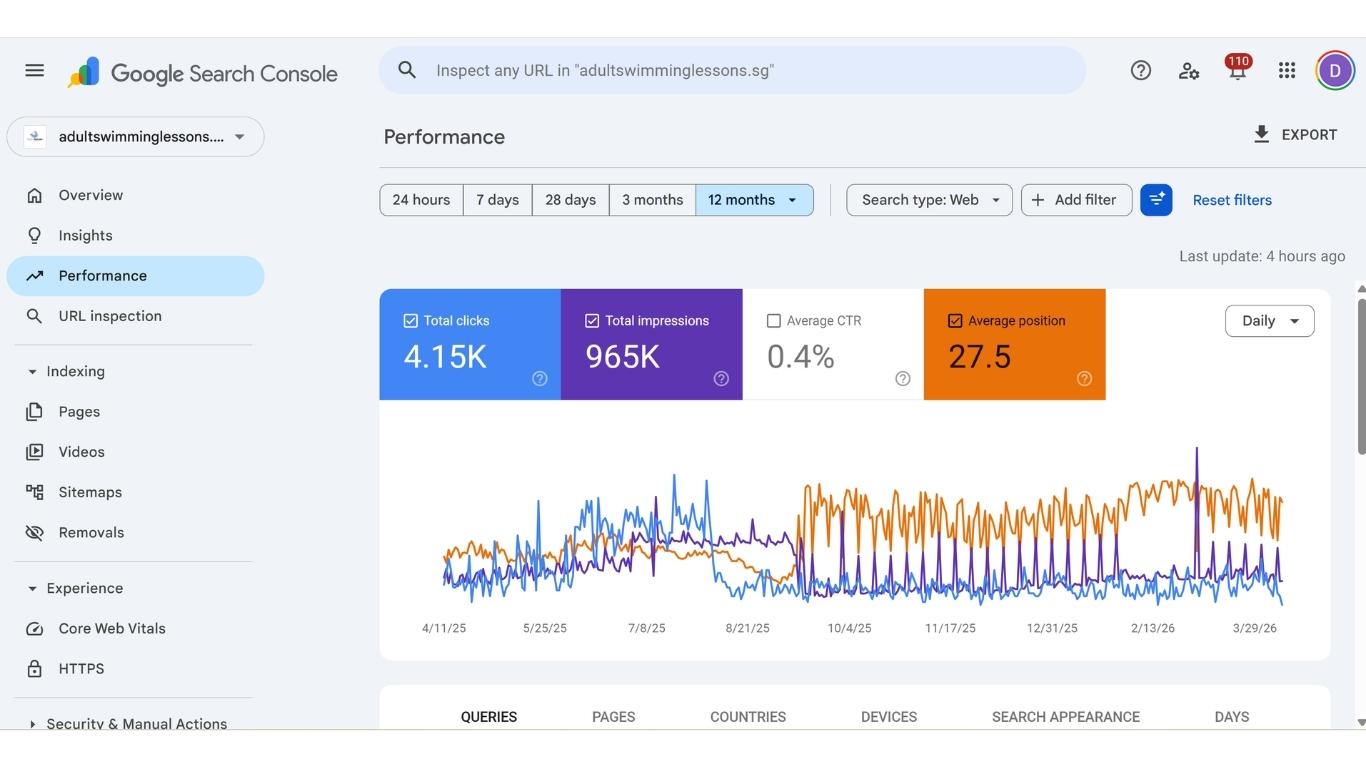Click the Reset filters link
Screen dimensions: 1366x768
(x=1232, y=200)
